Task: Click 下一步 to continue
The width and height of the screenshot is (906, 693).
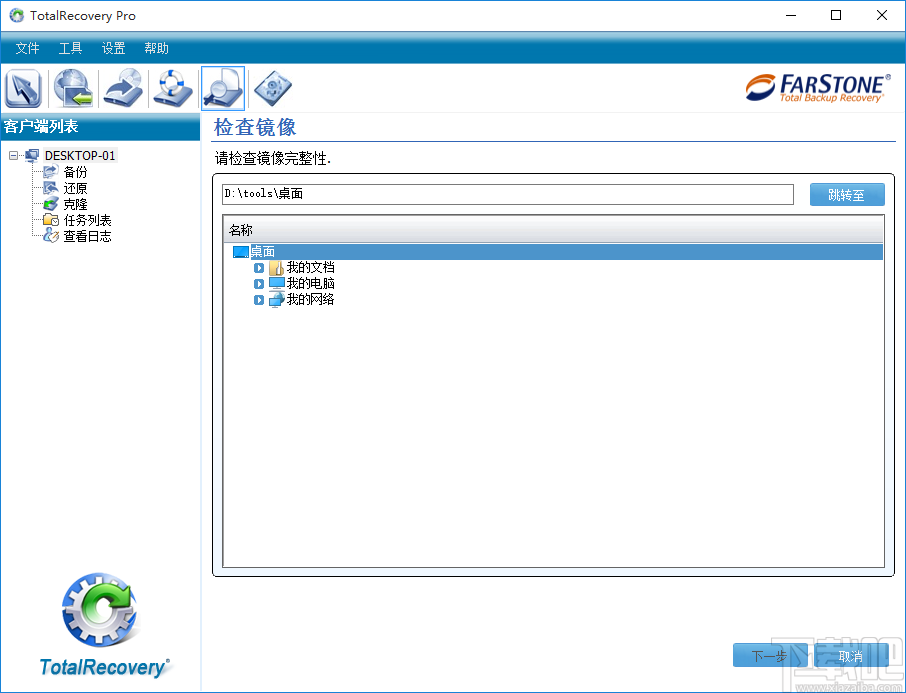Action: coord(769,656)
